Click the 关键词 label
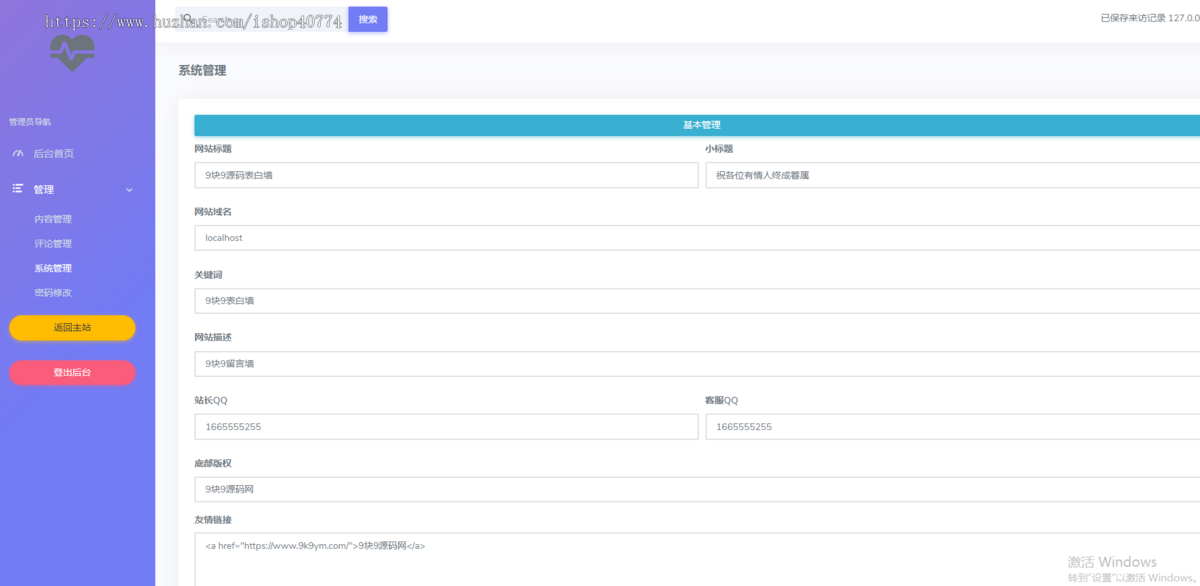The height and width of the screenshot is (586, 1200). 208,275
